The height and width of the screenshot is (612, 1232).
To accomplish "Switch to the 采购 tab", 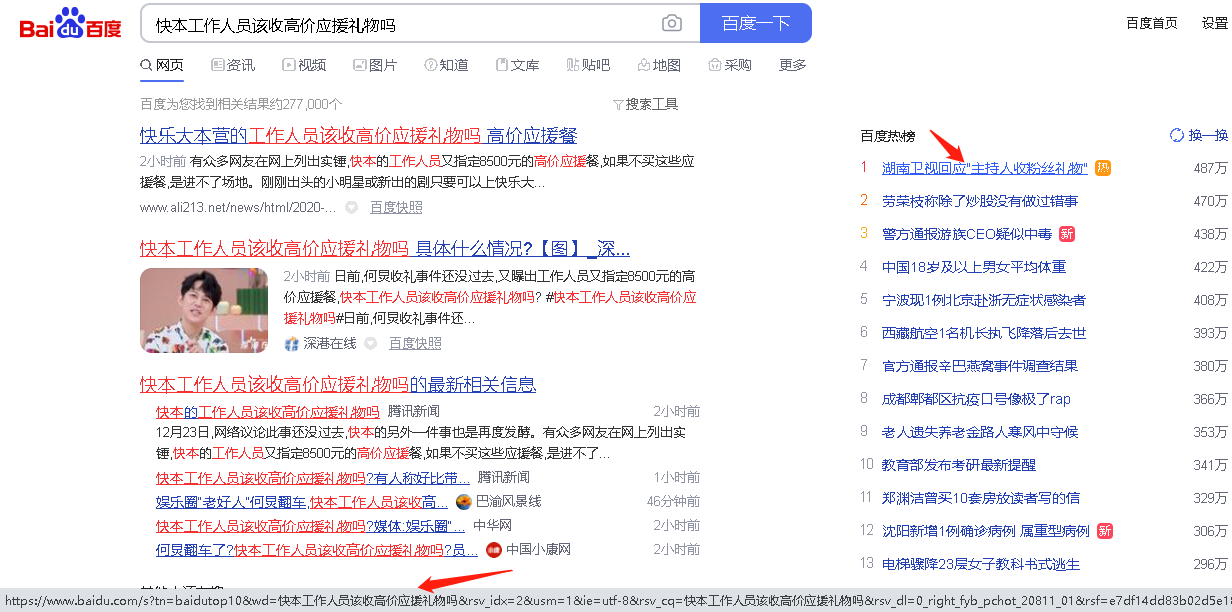I will (x=730, y=65).
